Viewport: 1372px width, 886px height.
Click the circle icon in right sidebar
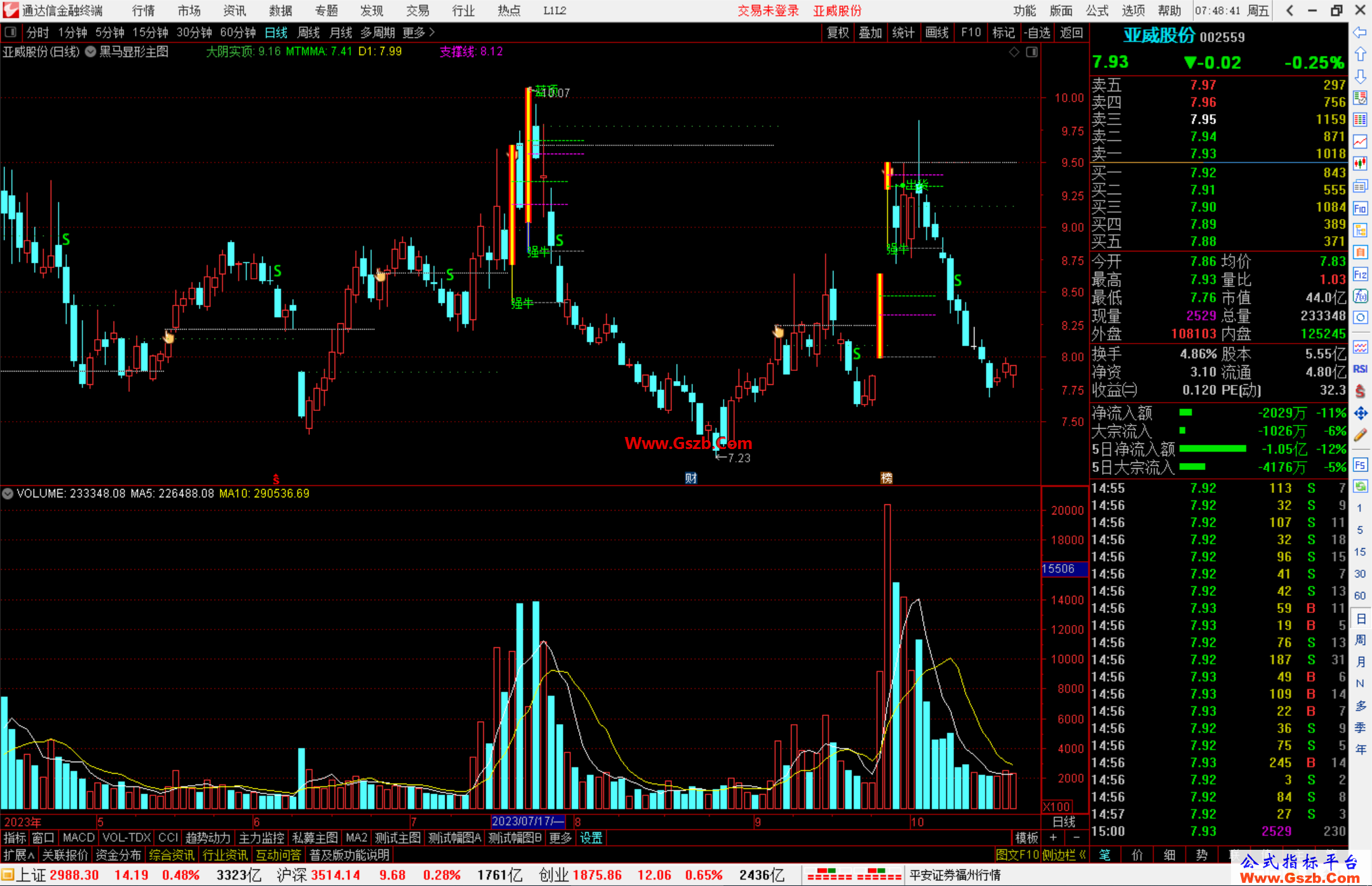1360,318
